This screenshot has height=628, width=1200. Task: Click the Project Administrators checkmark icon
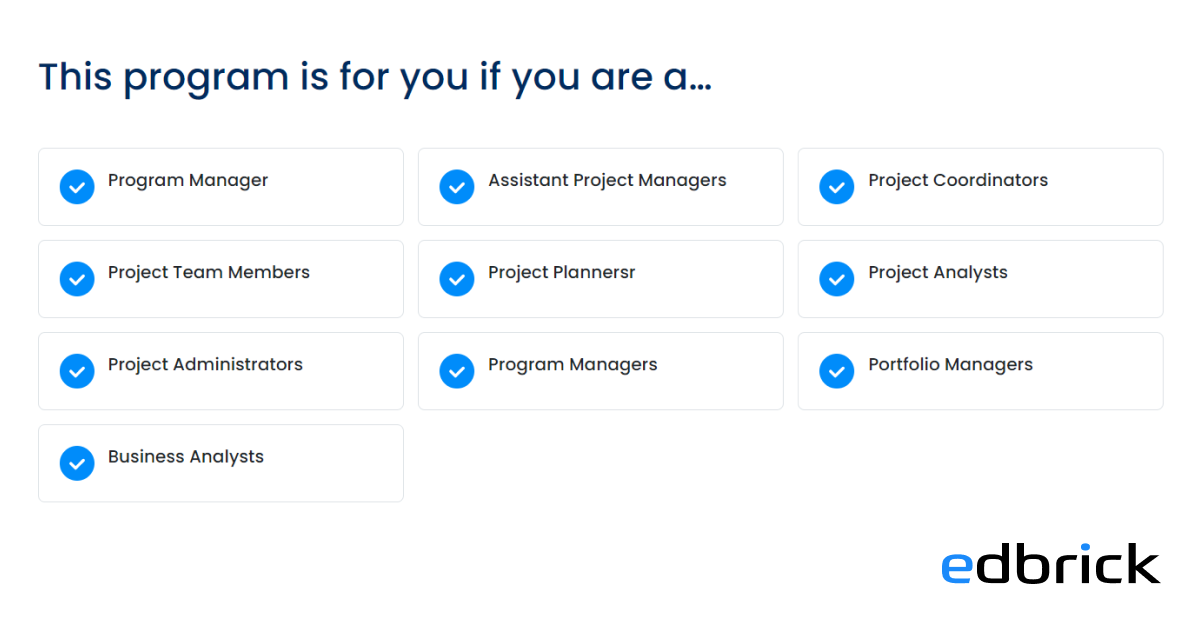[77, 371]
